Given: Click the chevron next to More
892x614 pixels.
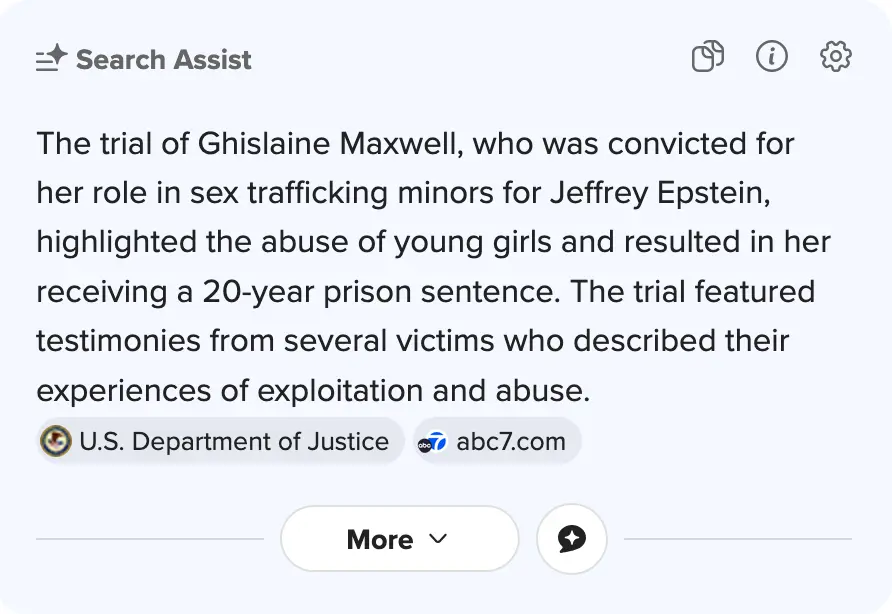Looking at the screenshot, I should pyautogui.click(x=437, y=540).
